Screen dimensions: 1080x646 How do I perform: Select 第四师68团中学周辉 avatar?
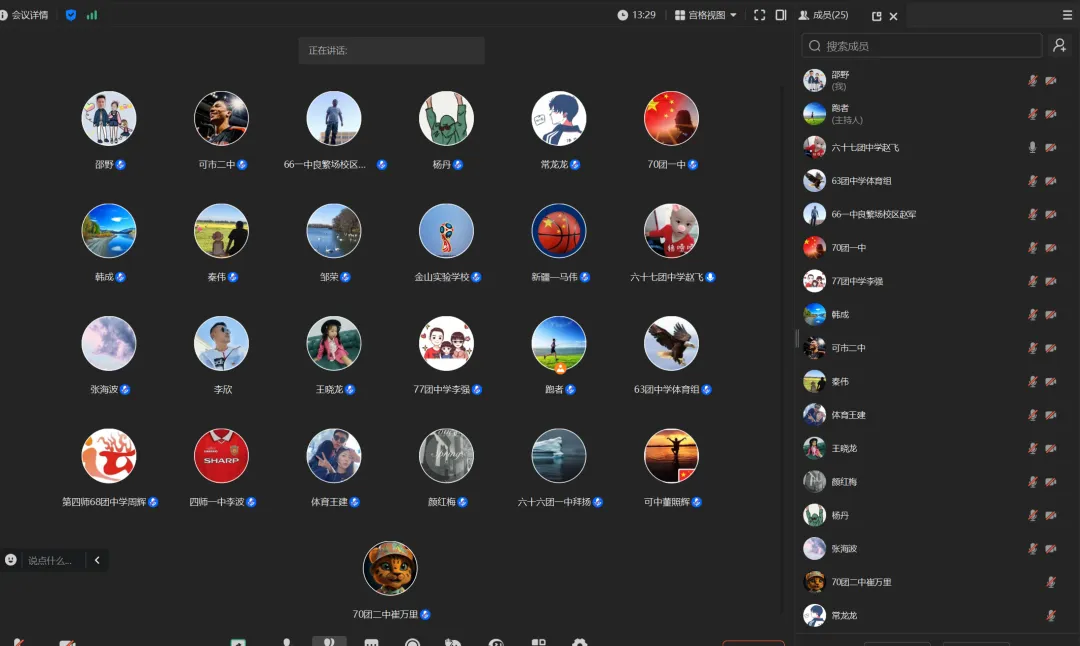(109, 456)
